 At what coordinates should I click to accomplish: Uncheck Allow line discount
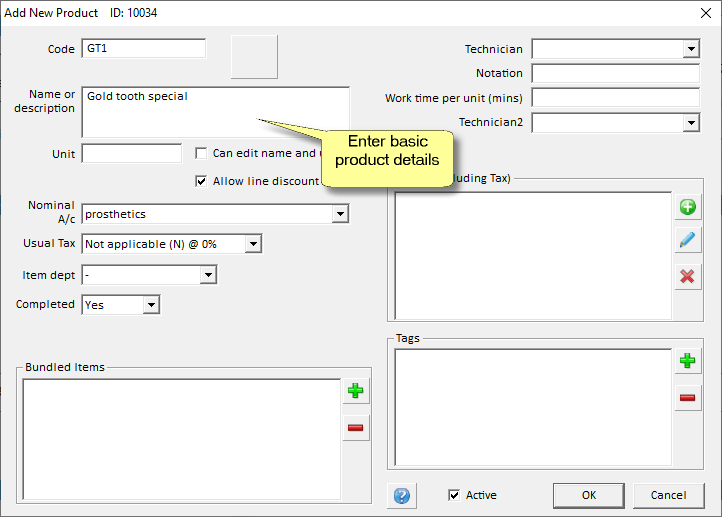coord(201,181)
